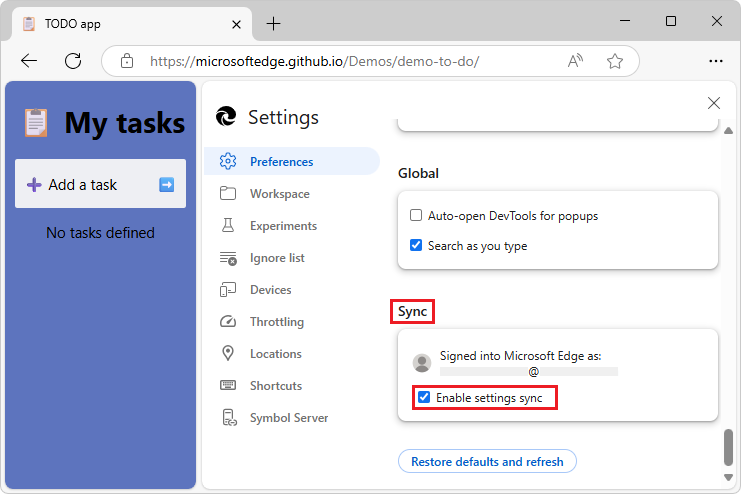Click the Experiments flask icon
Viewport: 741px width, 494px height.
click(x=228, y=225)
